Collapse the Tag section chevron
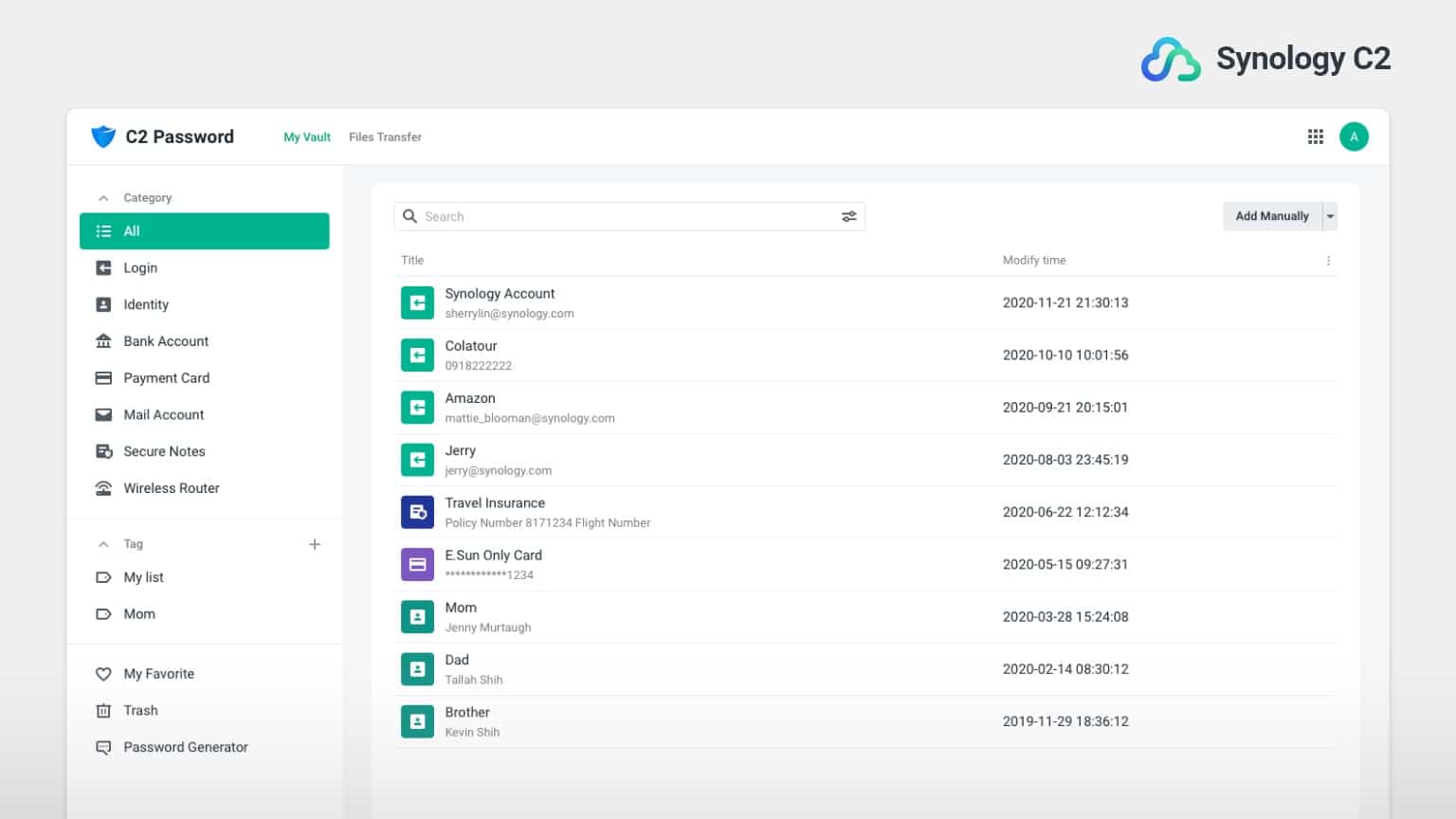The width and height of the screenshot is (1456, 819). coord(103,544)
